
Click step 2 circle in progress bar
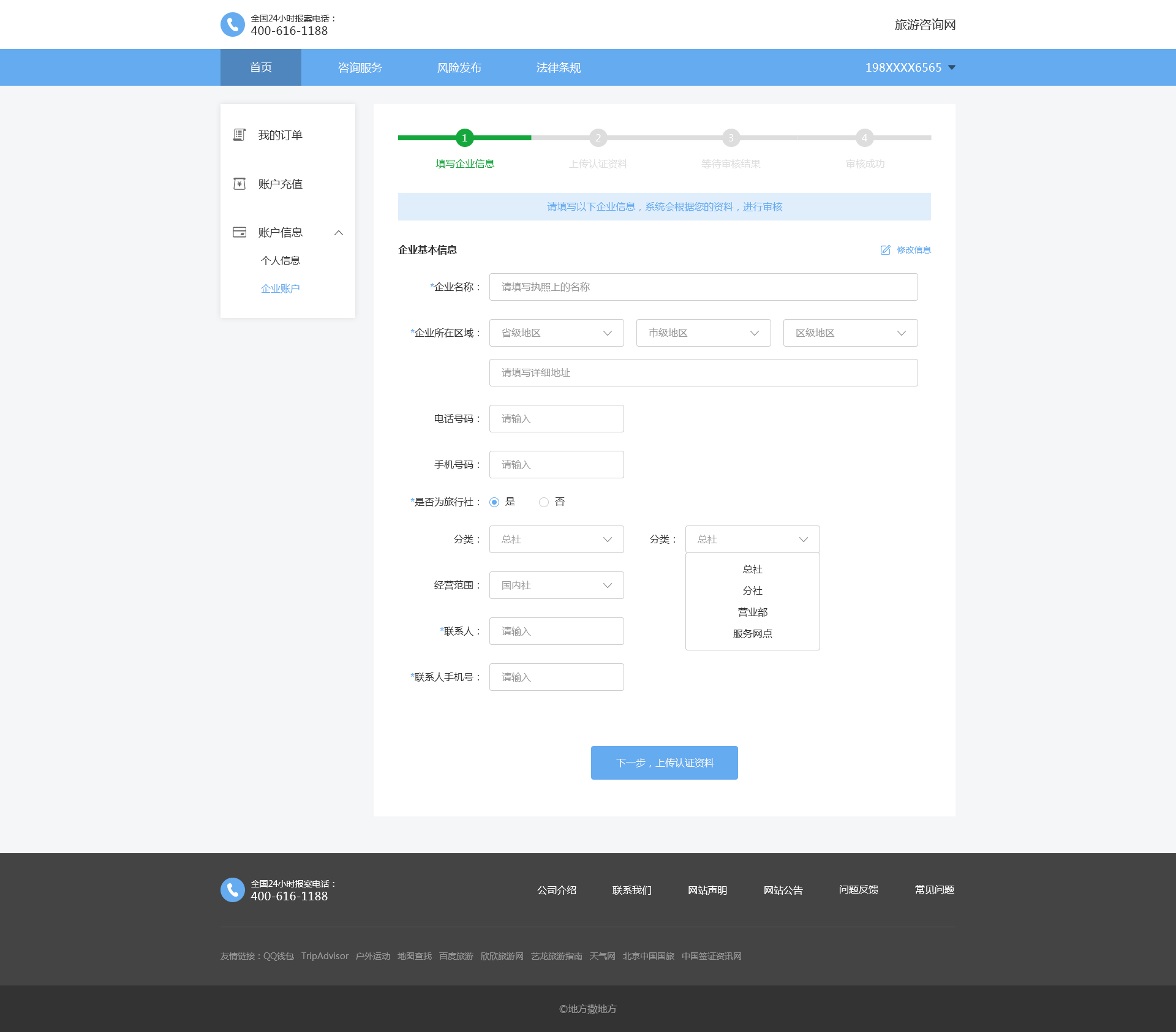(x=598, y=138)
